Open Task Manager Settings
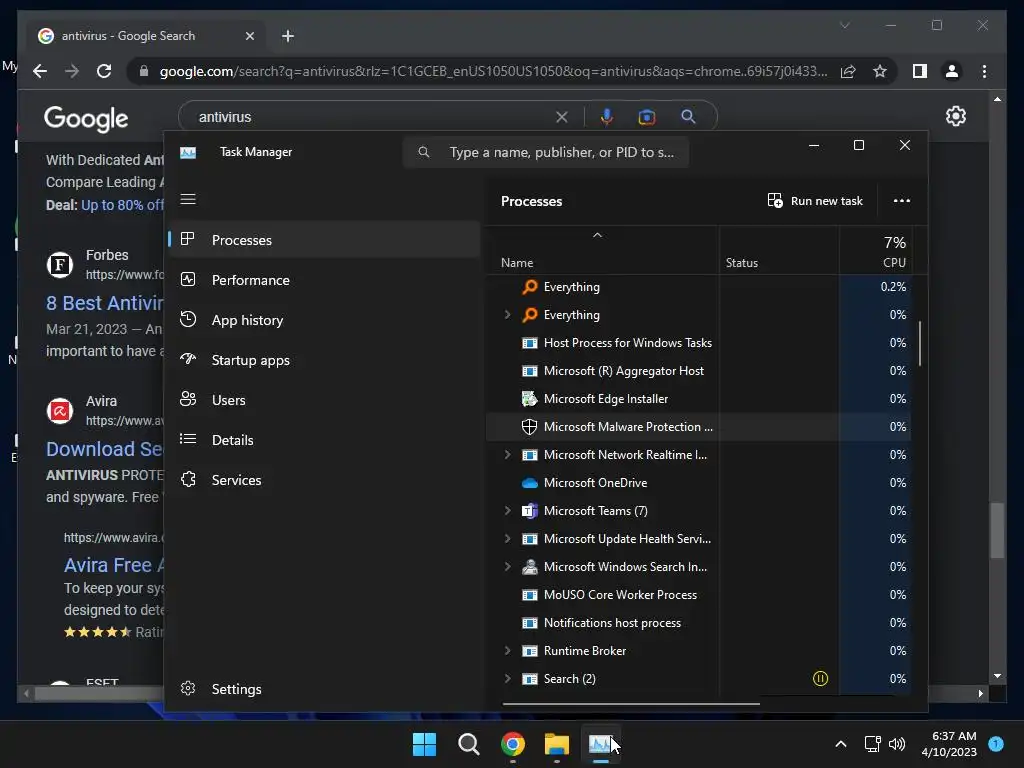Screen dimensions: 1024x768 (x=325, y=689)
